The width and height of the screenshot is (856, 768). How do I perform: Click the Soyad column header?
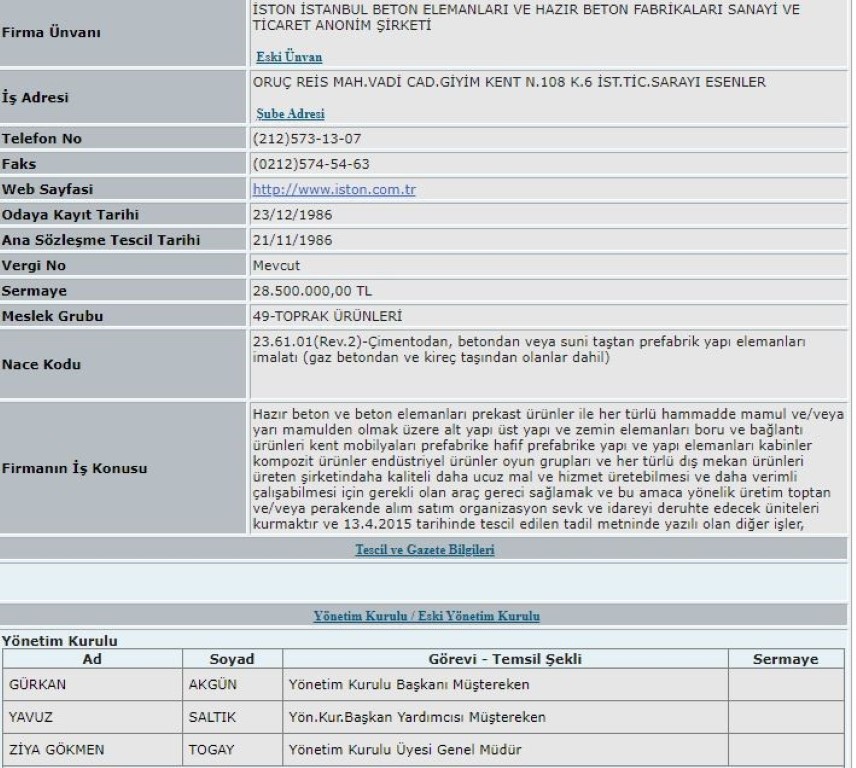[x=232, y=659]
